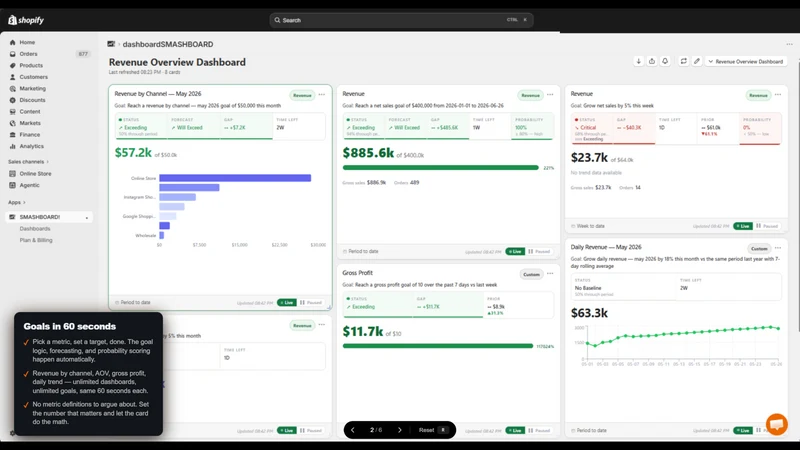Click the Search field
This screenshot has height=450, width=800.
tap(401, 20)
